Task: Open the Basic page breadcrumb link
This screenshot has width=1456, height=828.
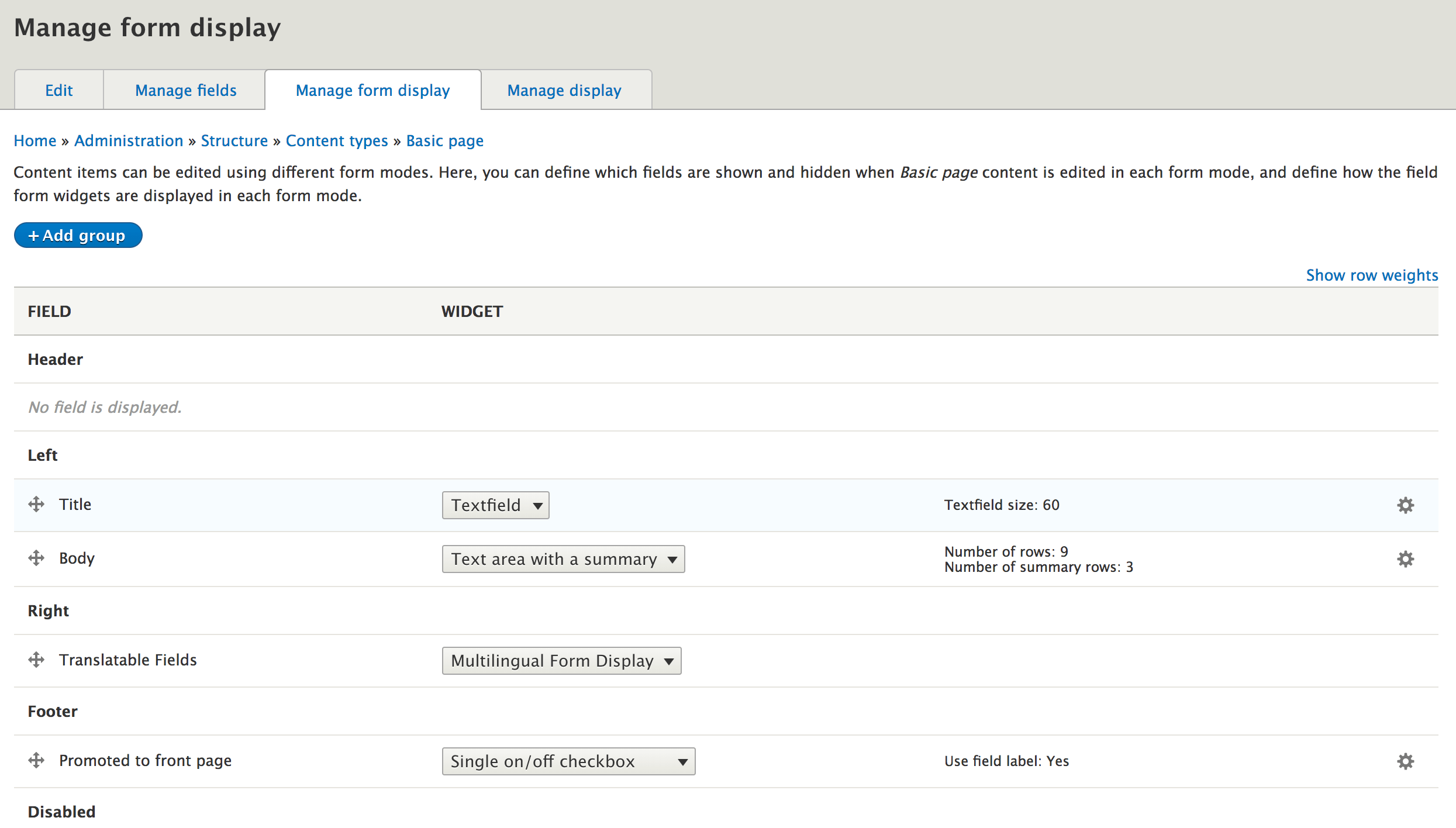Action: point(444,140)
